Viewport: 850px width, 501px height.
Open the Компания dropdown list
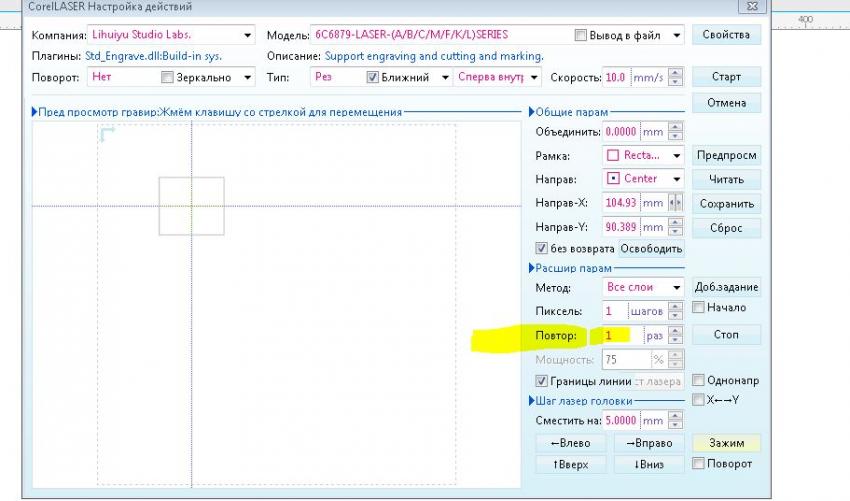[246, 35]
